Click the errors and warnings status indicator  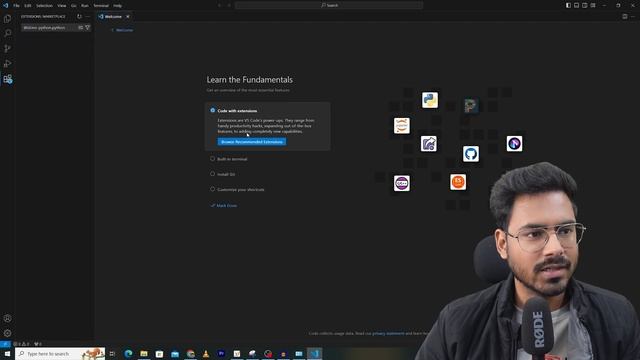(x=21, y=344)
